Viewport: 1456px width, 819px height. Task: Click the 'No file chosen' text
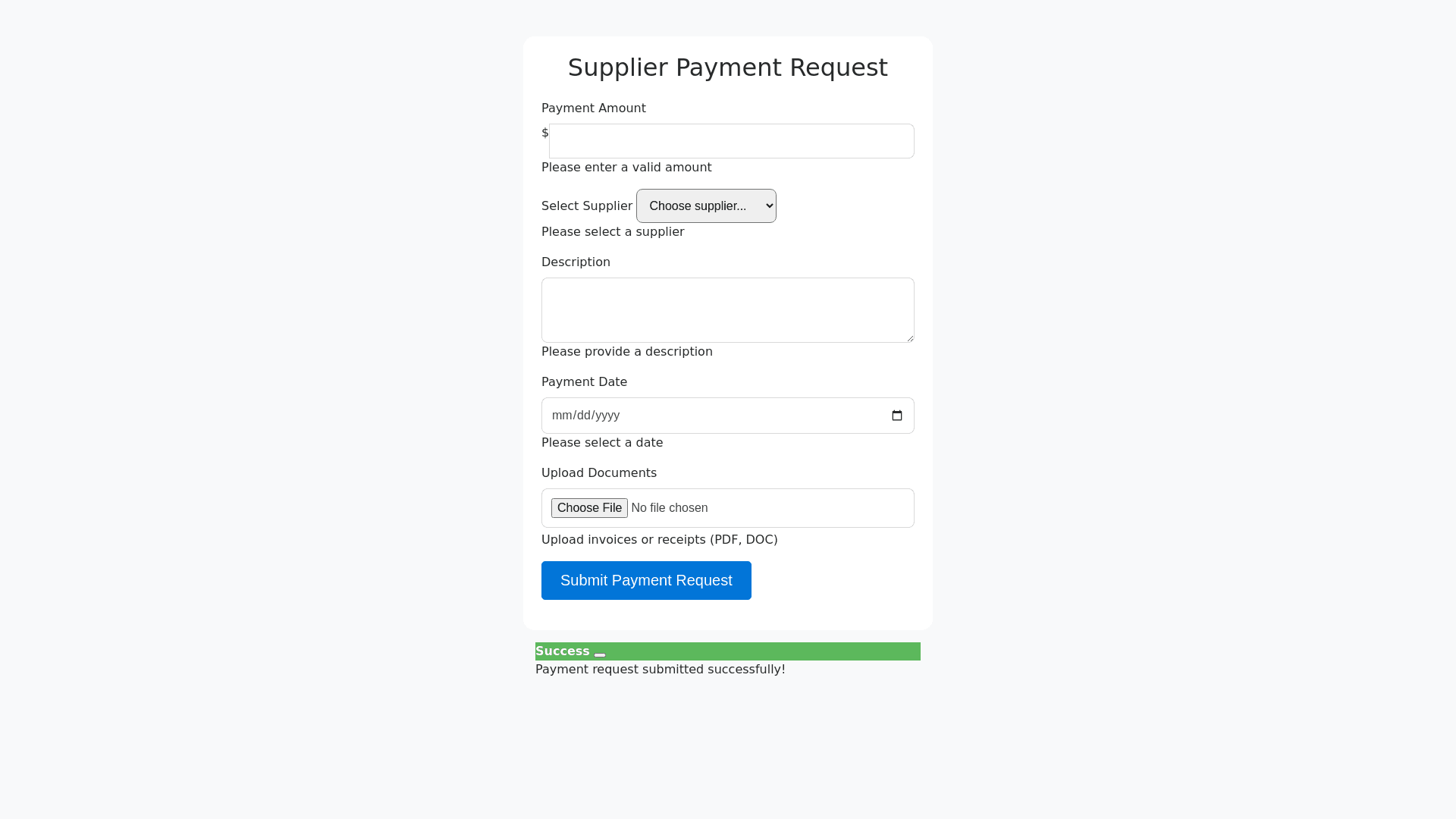(670, 508)
